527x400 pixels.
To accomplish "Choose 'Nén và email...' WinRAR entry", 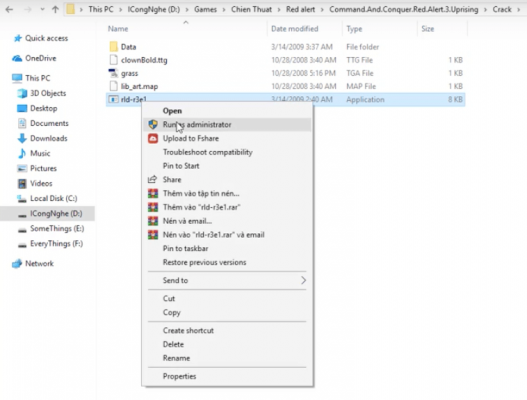I will [x=227, y=221].
